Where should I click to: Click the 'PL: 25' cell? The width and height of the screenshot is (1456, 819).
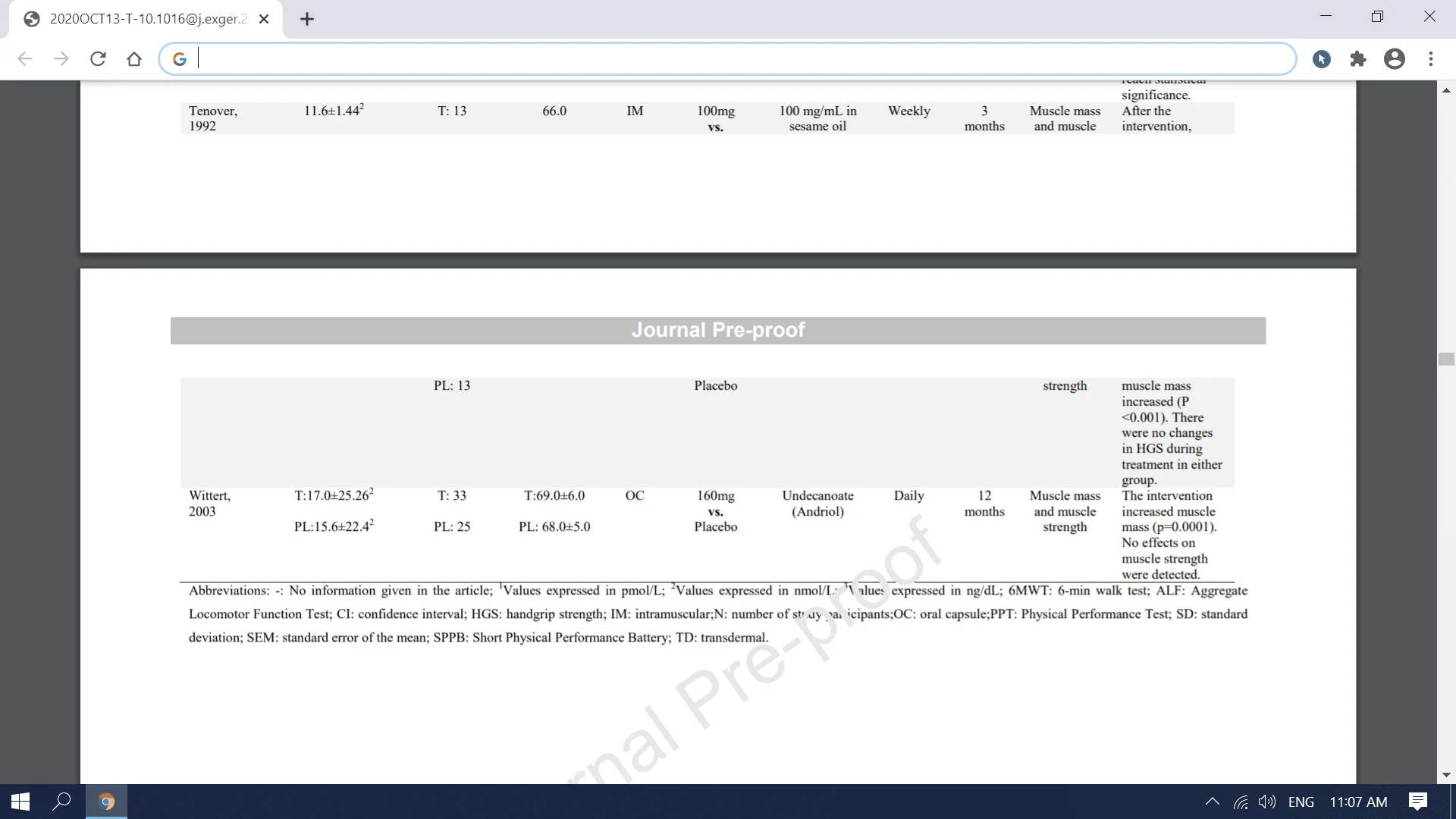tap(452, 526)
